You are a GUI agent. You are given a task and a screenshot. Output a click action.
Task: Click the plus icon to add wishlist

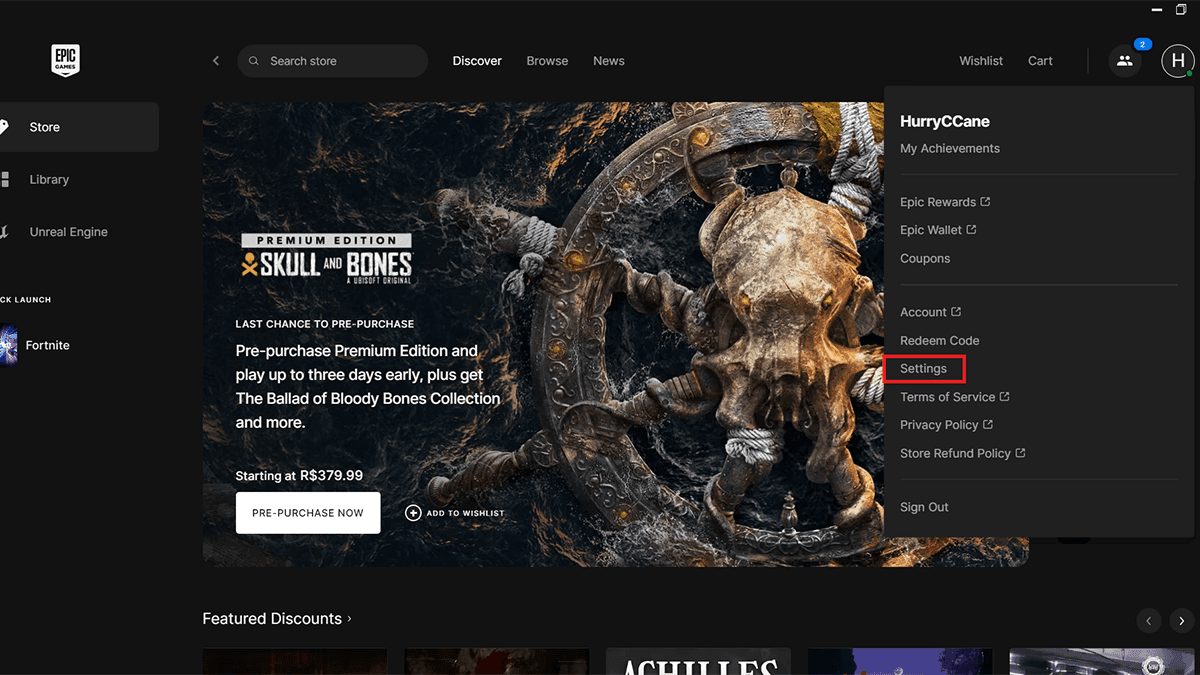[413, 513]
